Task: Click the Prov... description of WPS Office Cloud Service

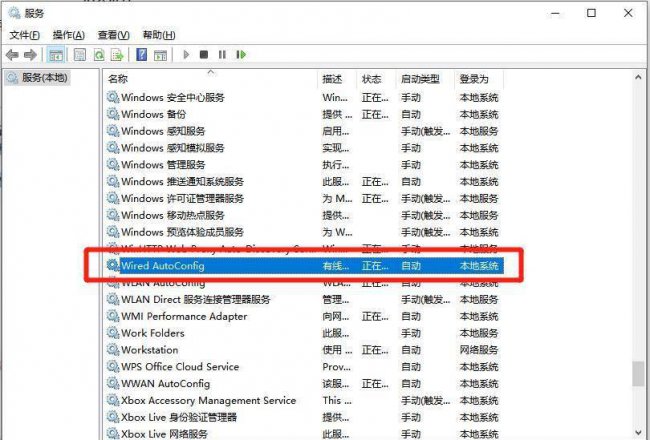Action: [337, 367]
